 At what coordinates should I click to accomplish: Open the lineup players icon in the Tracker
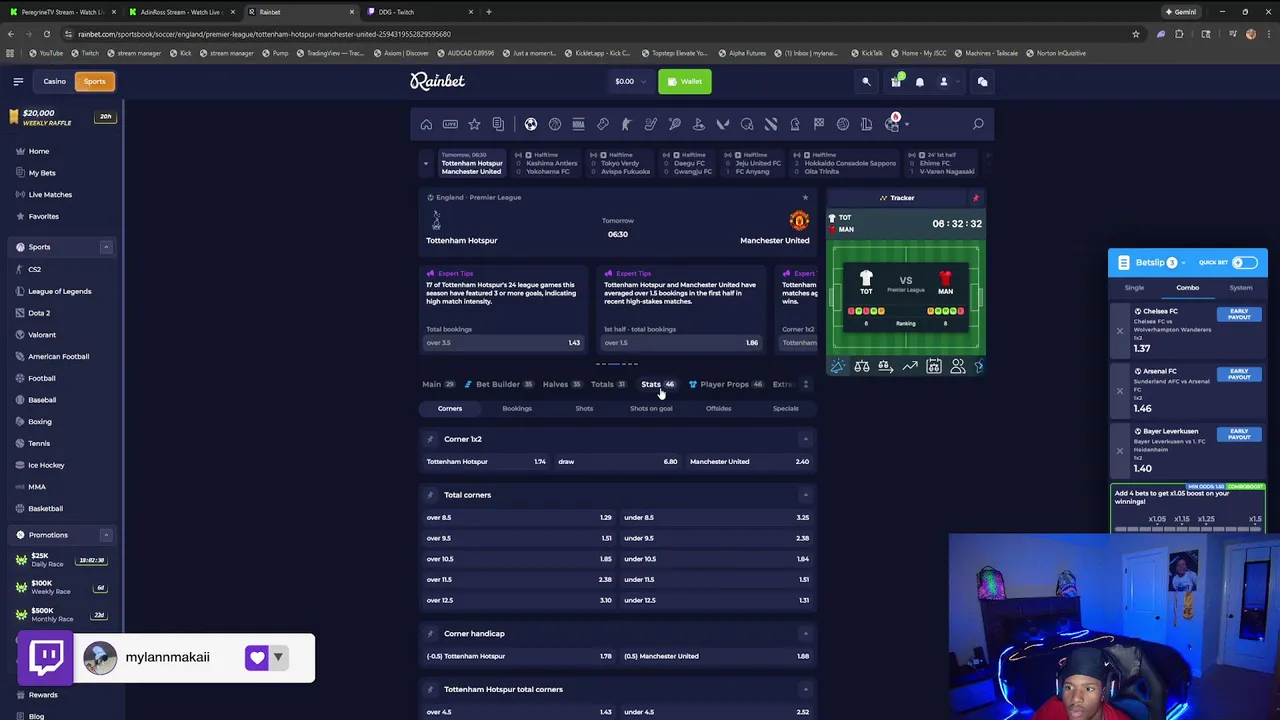point(958,367)
